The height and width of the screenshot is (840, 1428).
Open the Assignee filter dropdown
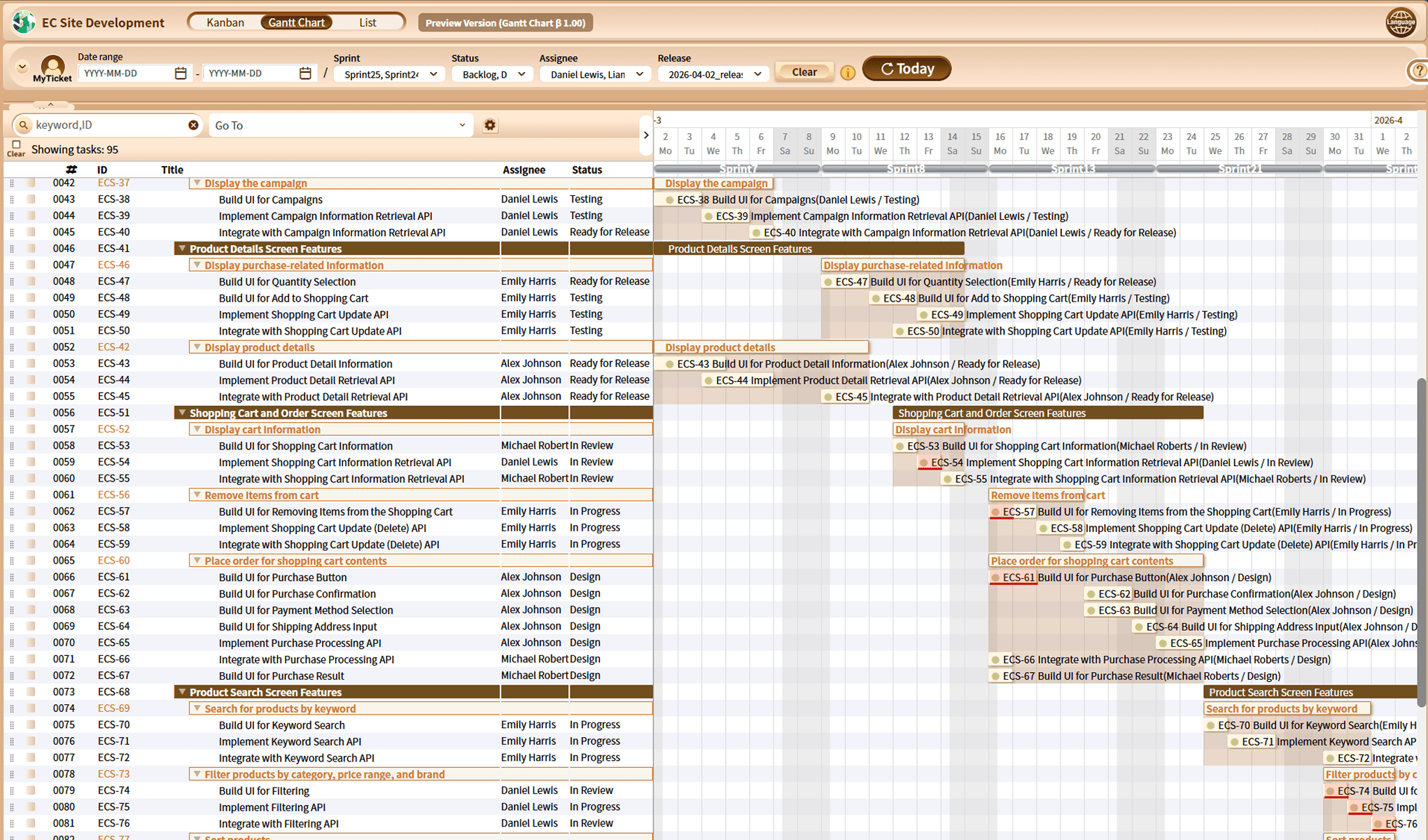coord(595,74)
